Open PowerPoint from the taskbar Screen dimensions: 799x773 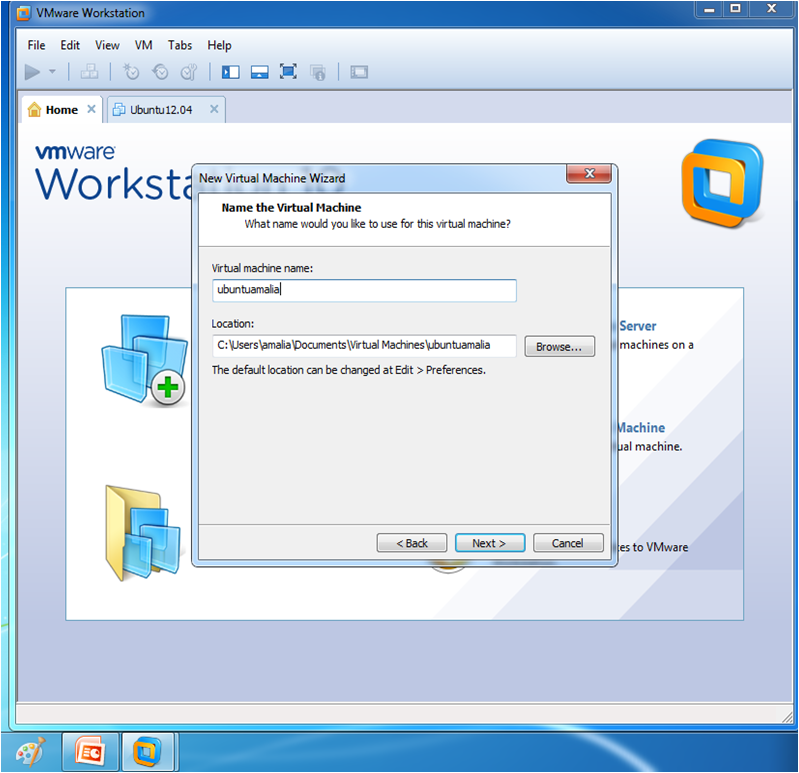[91, 752]
